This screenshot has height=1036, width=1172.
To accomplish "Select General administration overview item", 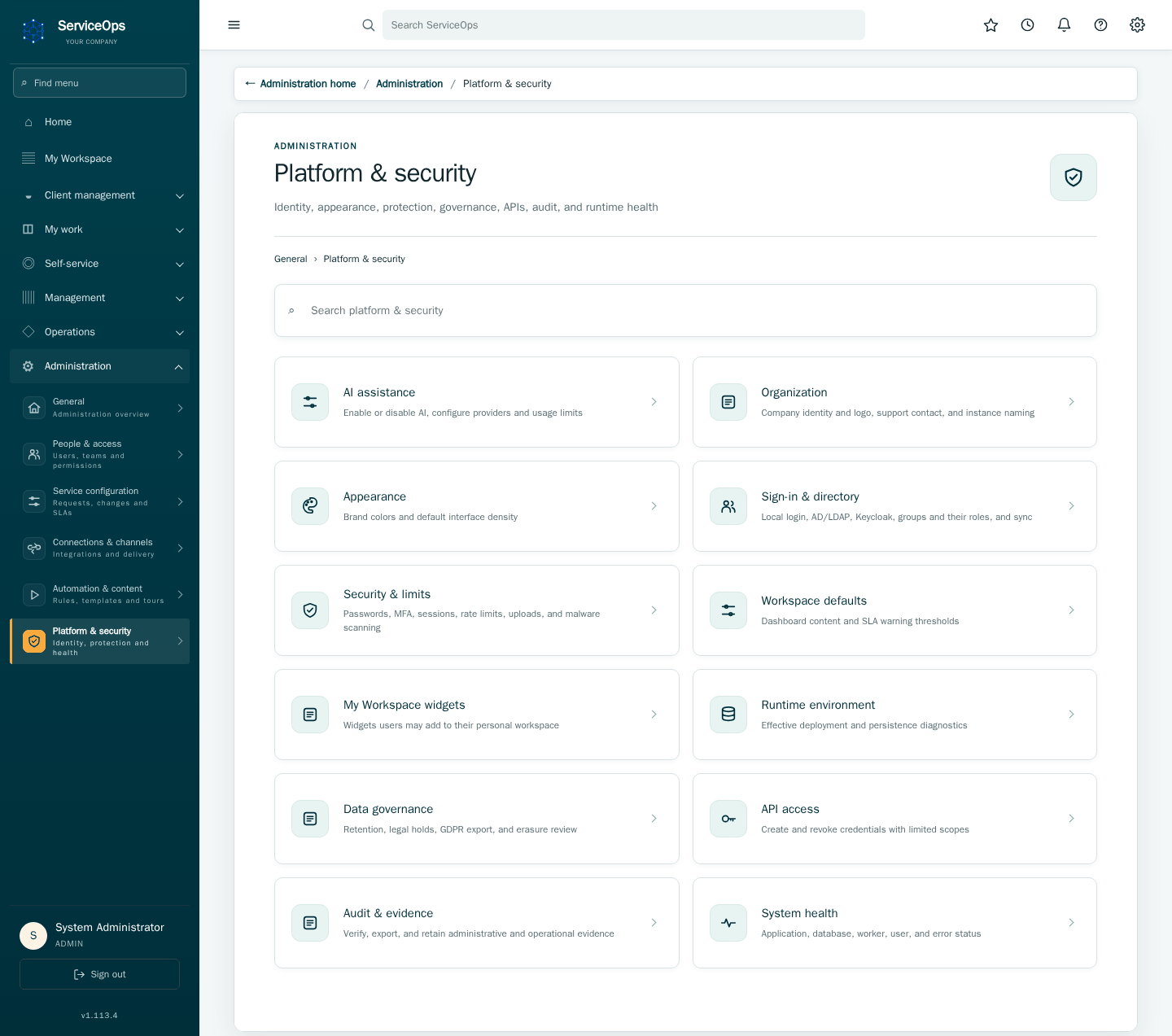I will [99, 408].
